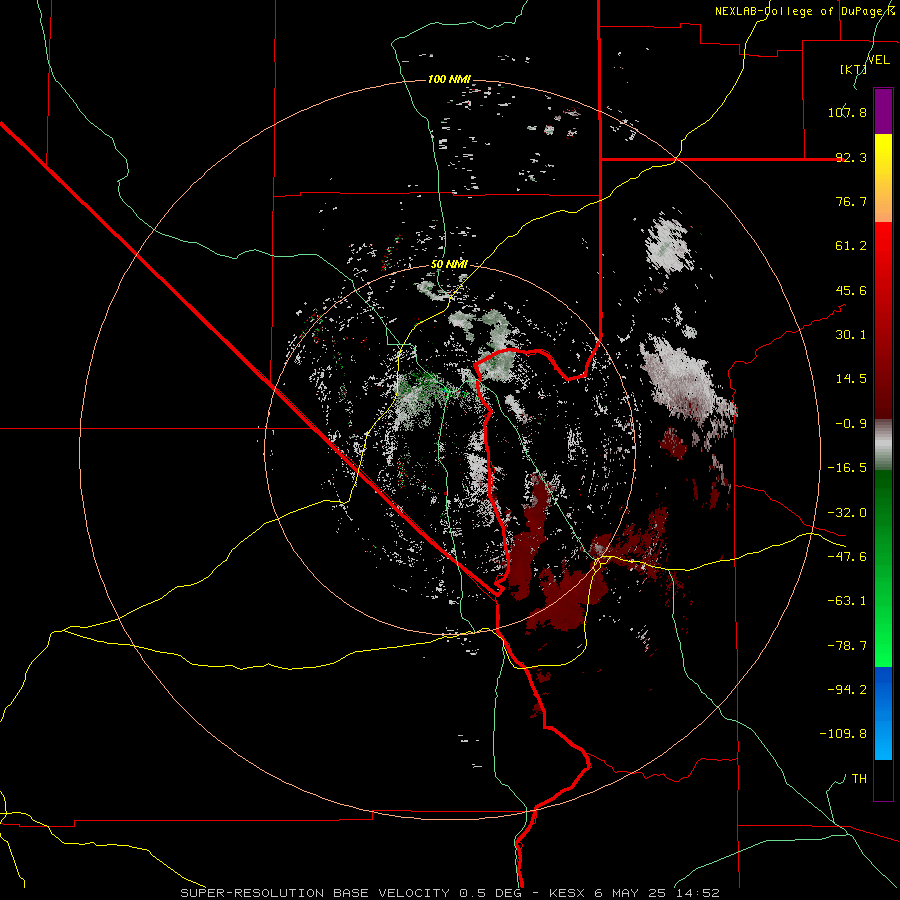
Task: Click the -78.7 legend value
Action: coord(847,646)
